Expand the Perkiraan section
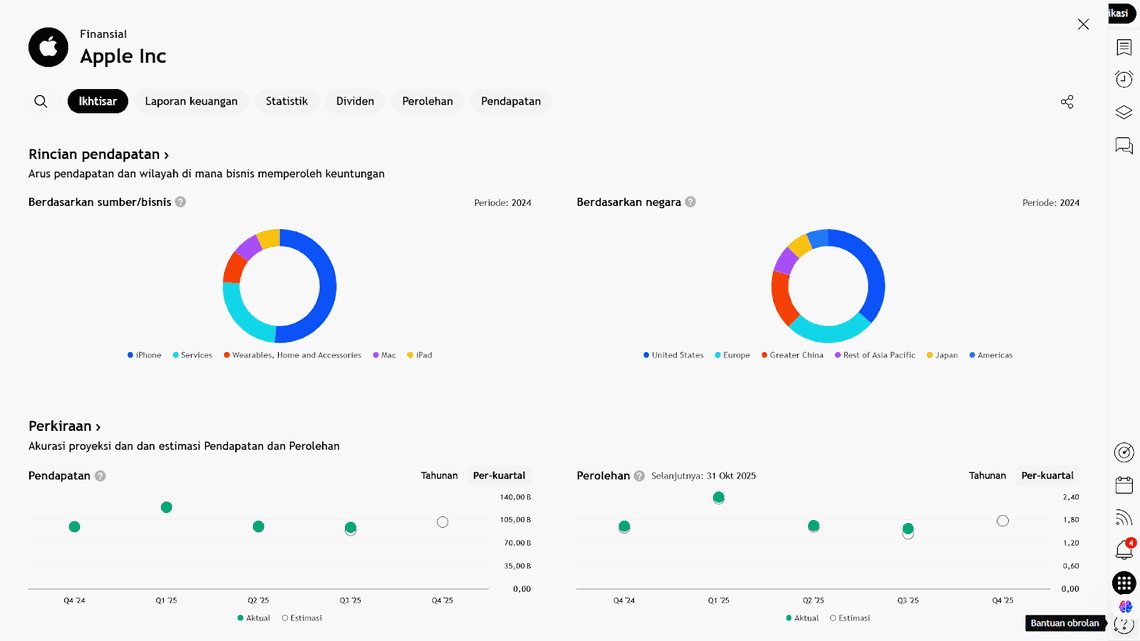This screenshot has width=1140, height=641. 64,426
